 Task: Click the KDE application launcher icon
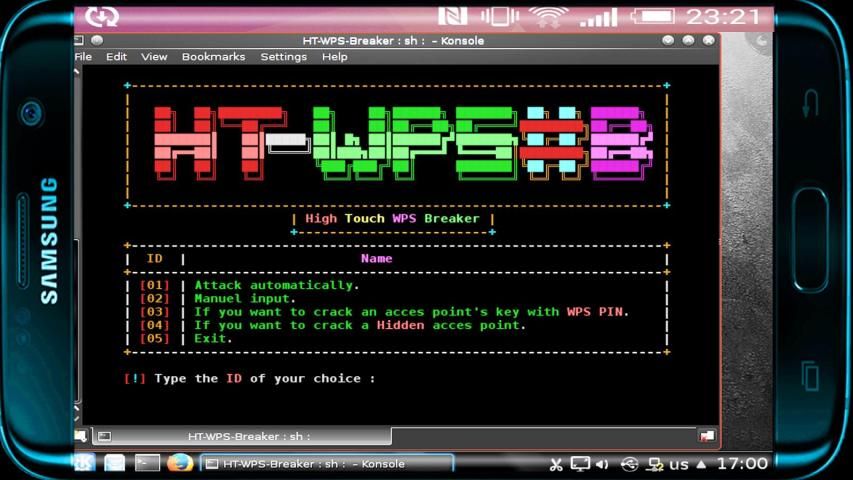(83, 463)
